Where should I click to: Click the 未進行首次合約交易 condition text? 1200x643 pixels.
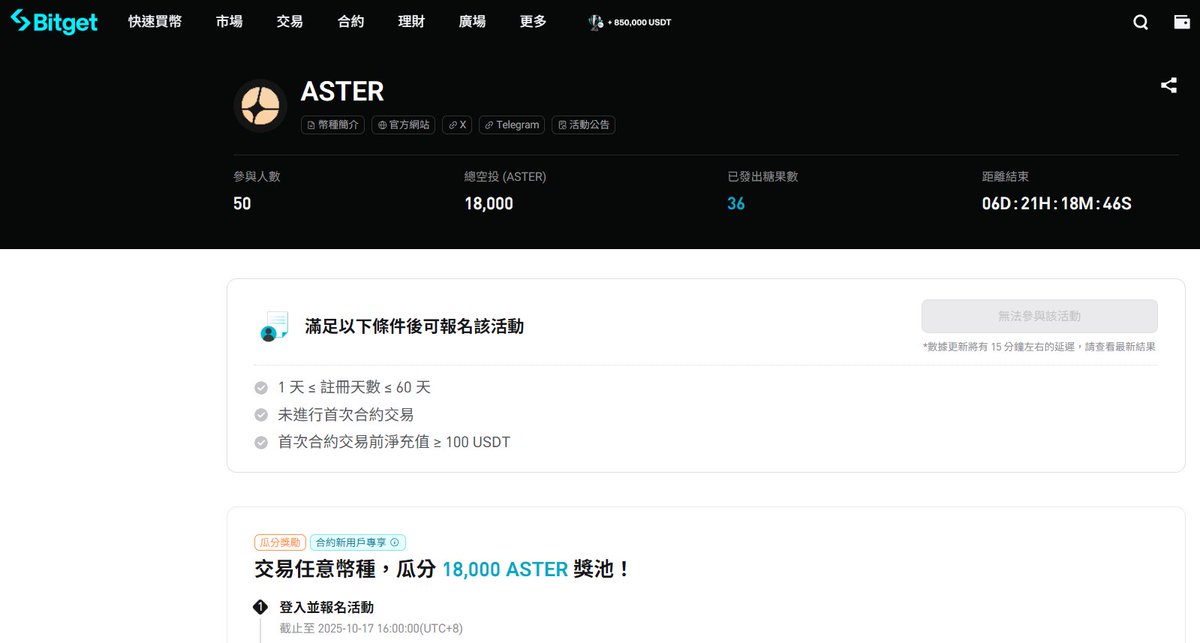pos(346,414)
